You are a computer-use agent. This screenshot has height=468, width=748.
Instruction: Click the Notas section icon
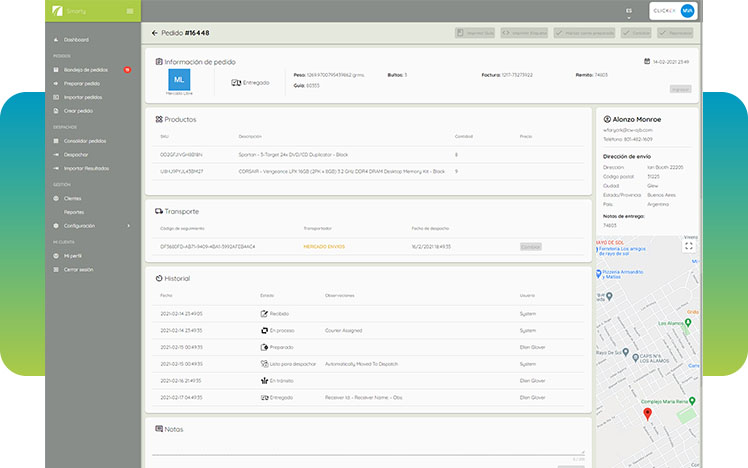click(x=159, y=428)
